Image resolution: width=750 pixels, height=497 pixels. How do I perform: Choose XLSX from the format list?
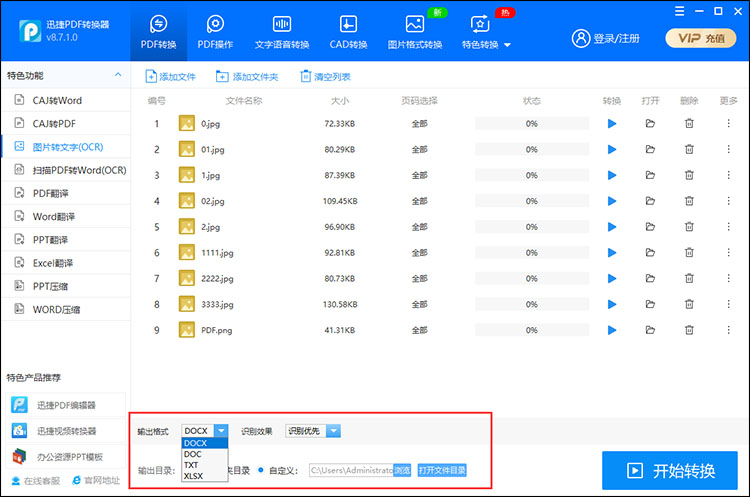[205, 476]
